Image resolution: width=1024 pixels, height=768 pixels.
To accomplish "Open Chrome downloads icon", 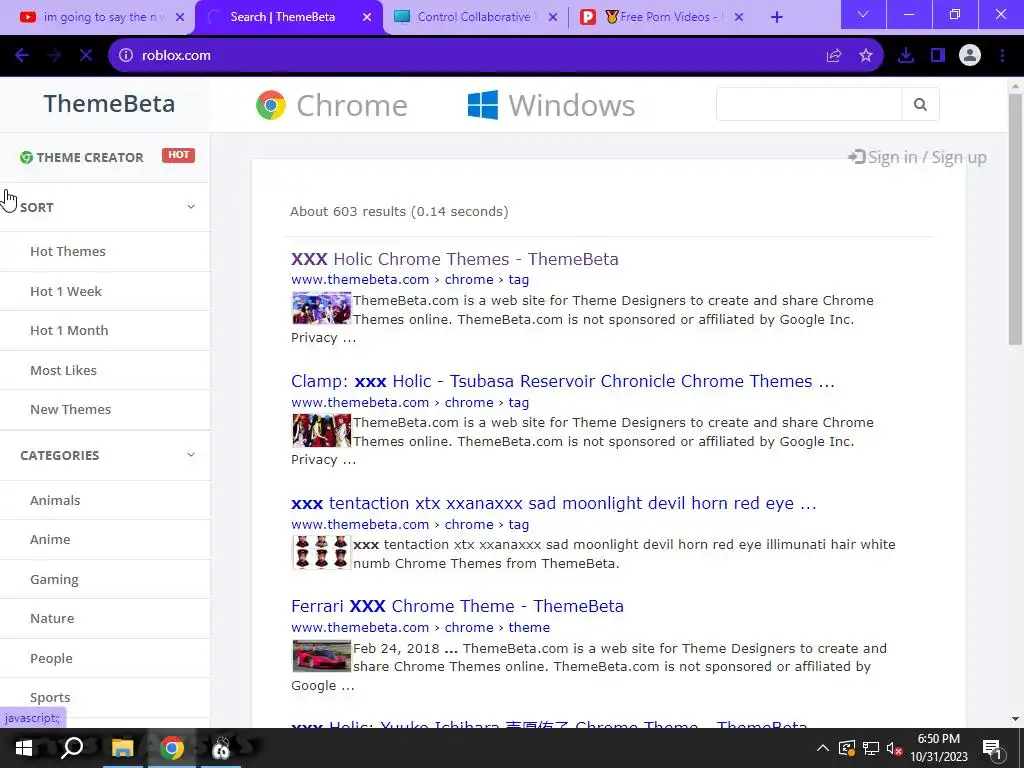I will (x=906, y=56).
